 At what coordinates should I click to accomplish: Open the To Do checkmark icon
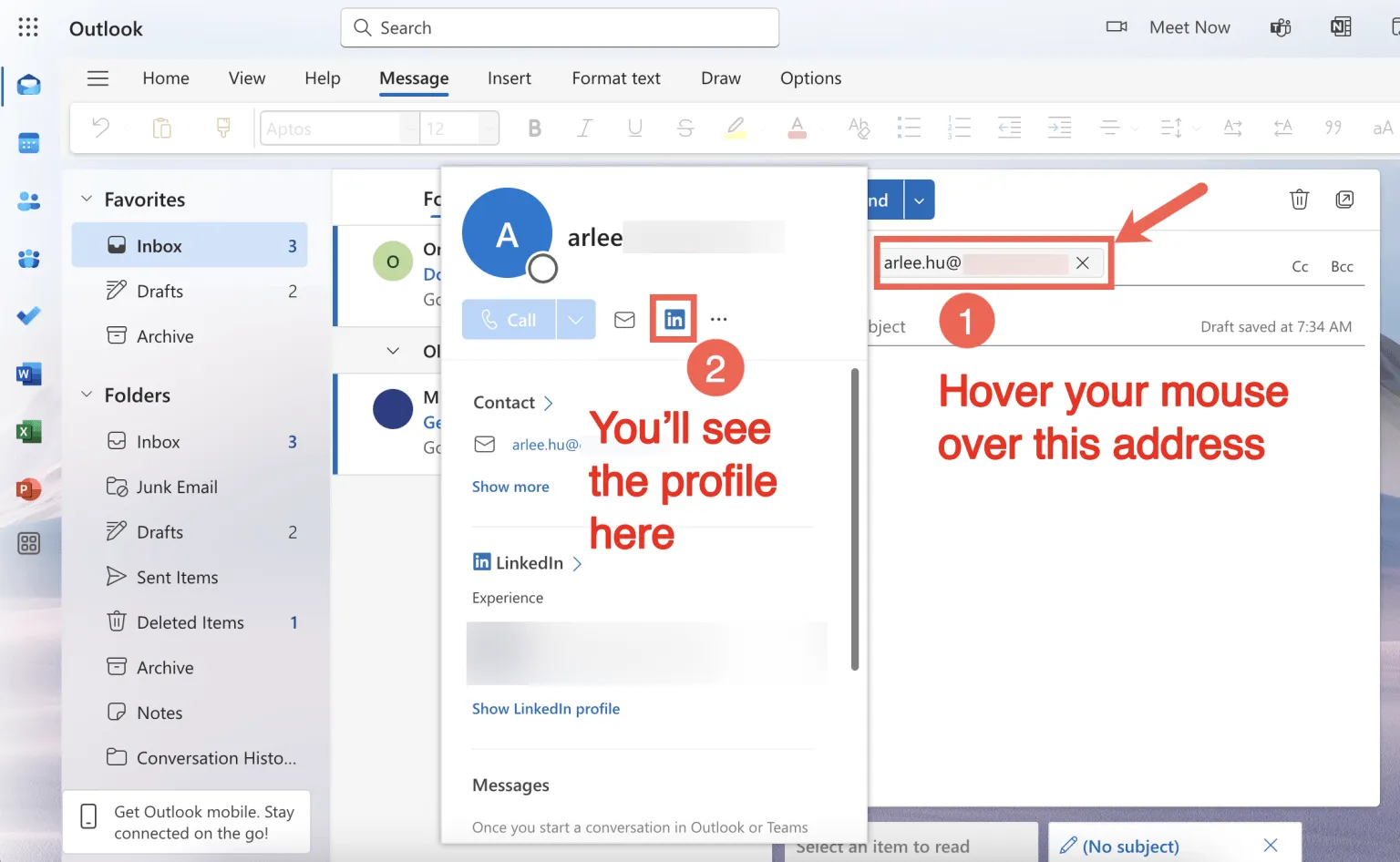[x=28, y=315]
